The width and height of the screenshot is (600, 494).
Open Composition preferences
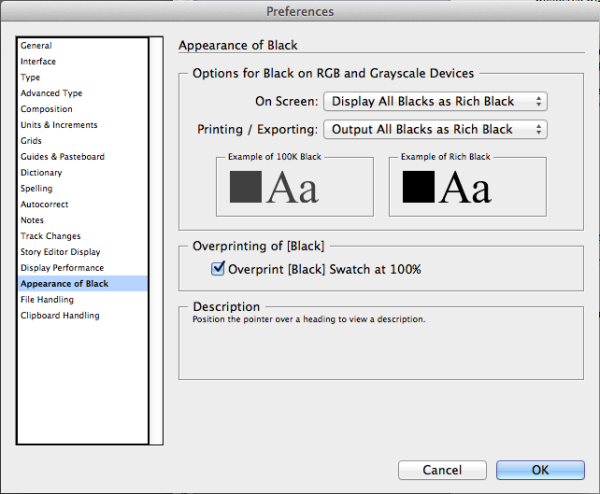pyautogui.click(x=47, y=110)
